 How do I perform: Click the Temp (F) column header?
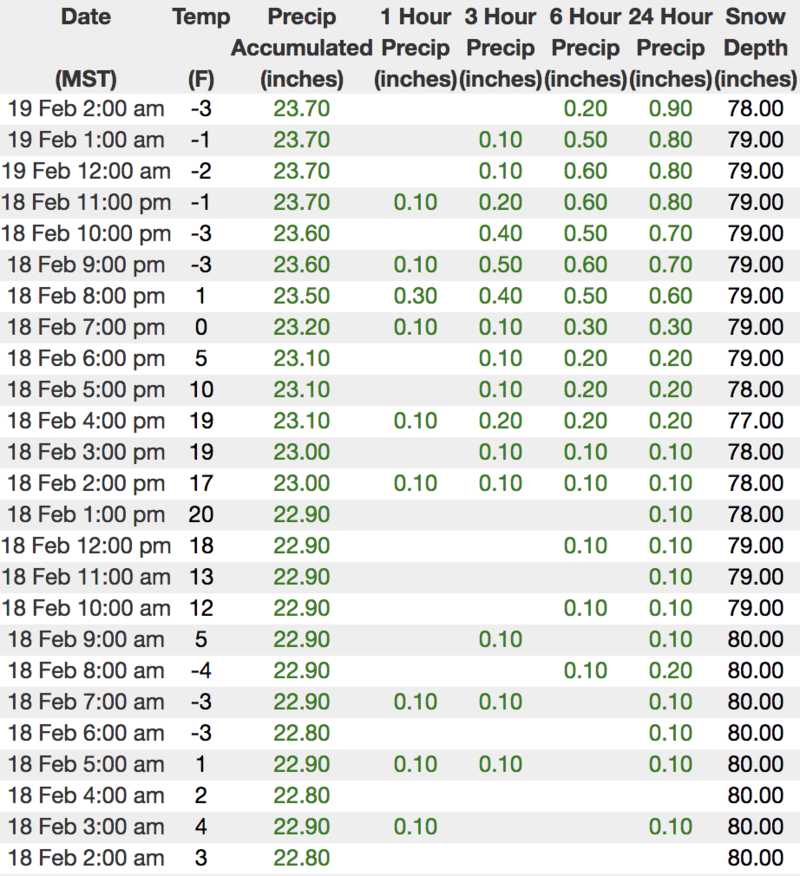(201, 47)
